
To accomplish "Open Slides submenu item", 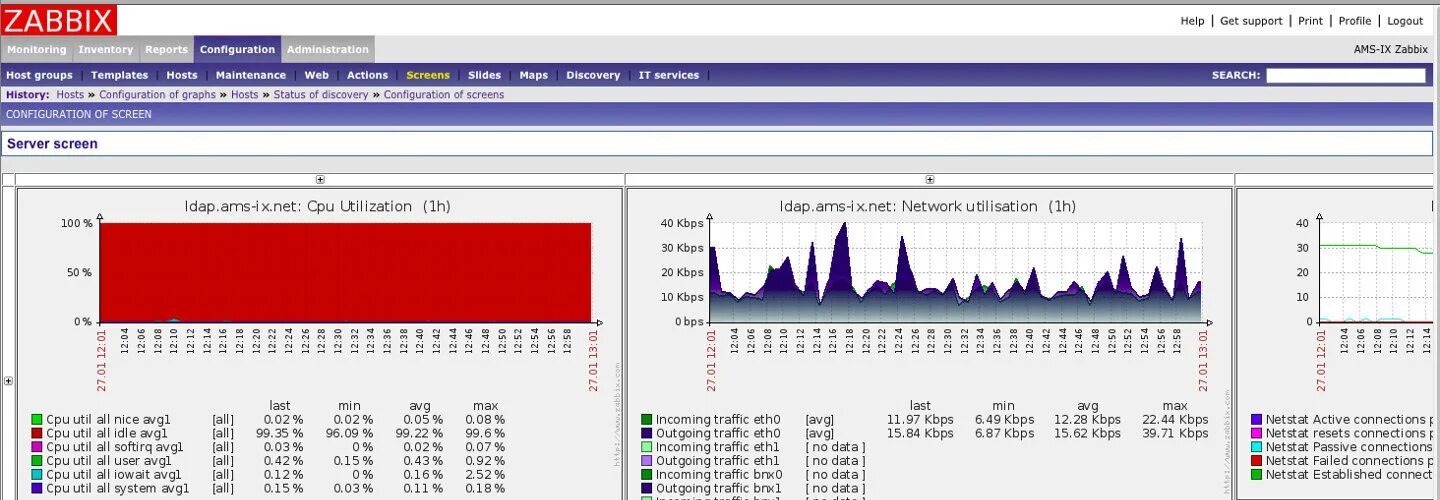I will tap(484, 75).
